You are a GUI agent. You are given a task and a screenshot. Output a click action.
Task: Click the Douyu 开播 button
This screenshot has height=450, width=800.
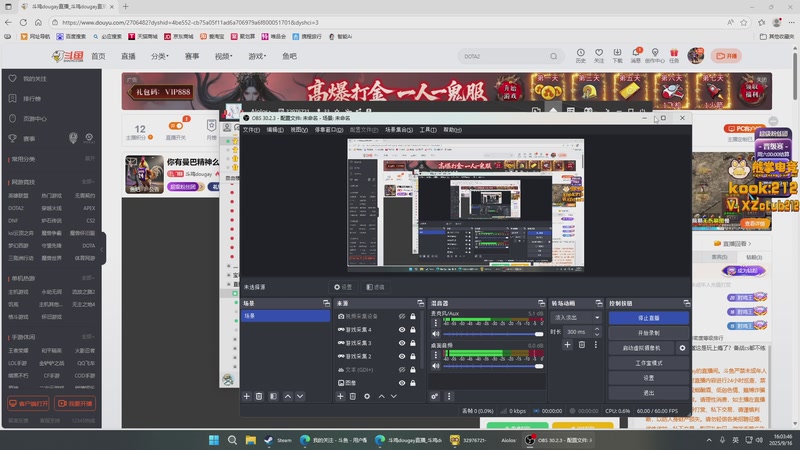[x=727, y=56]
